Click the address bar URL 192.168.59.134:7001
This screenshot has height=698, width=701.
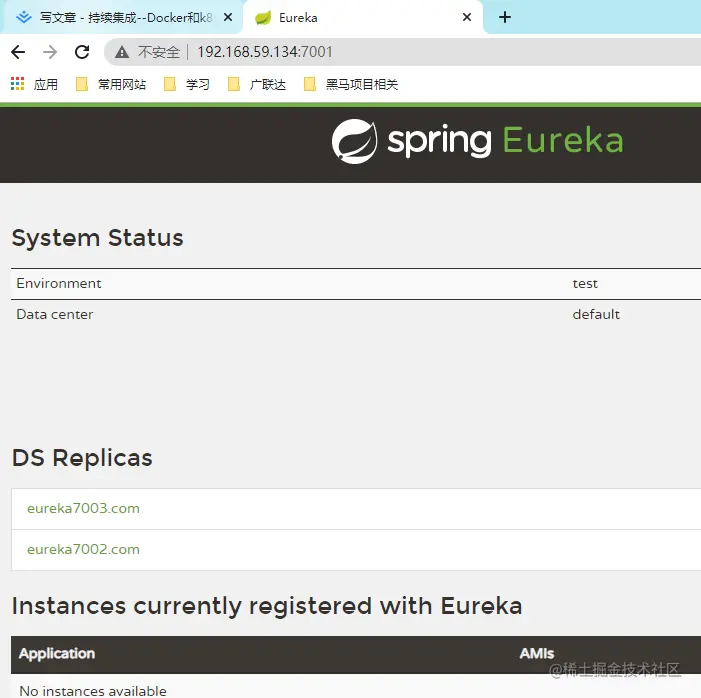click(x=265, y=52)
